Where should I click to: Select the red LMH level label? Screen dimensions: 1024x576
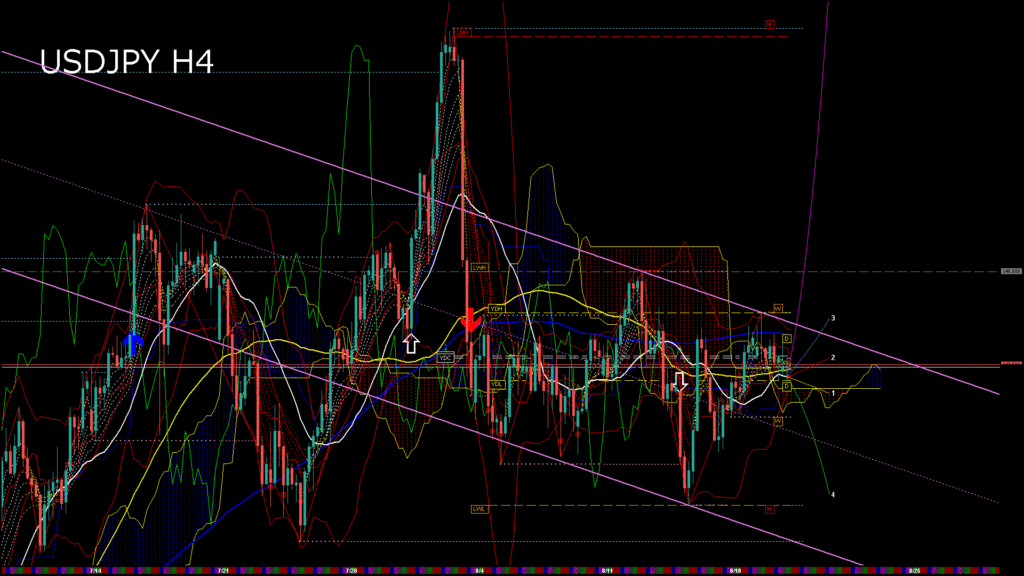(463, 32)
